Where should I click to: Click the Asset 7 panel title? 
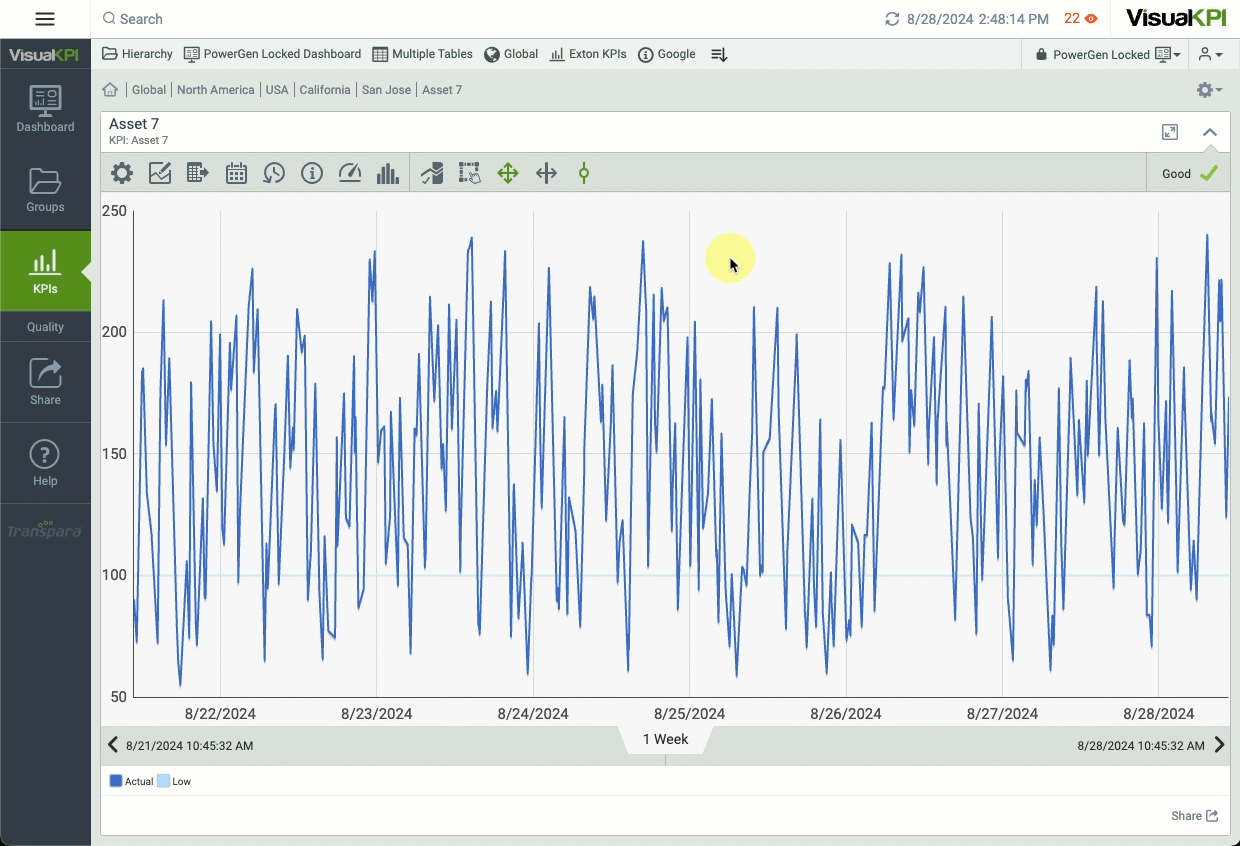(134, 124)
